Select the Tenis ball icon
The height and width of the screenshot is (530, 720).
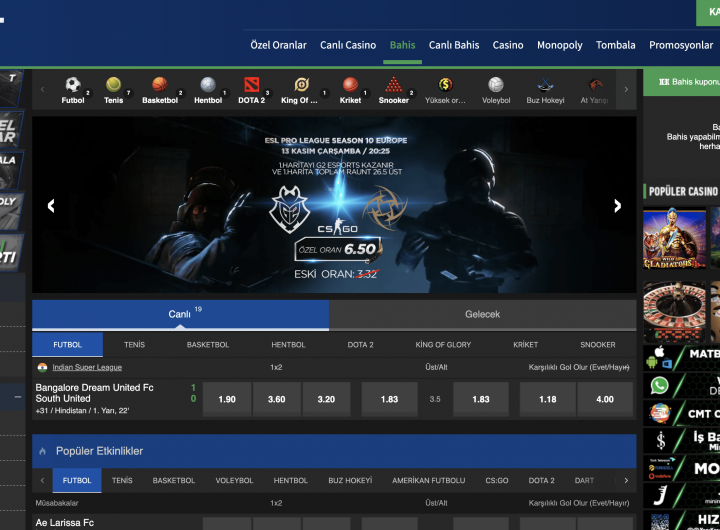pyautogui.click(x=113, y=85)
